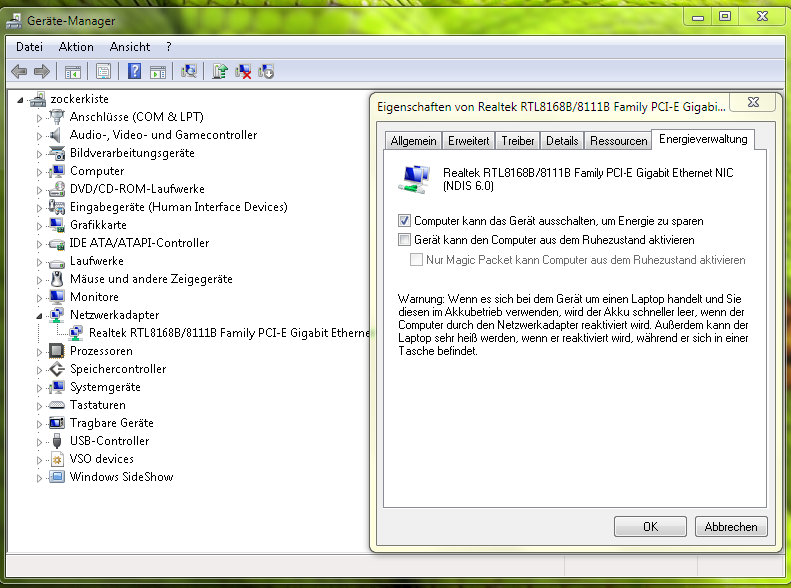Minimize the Geräte-Manager window
Image resolution: width=791 pixels, height=588 pixels.
click(x=698, y=17)
